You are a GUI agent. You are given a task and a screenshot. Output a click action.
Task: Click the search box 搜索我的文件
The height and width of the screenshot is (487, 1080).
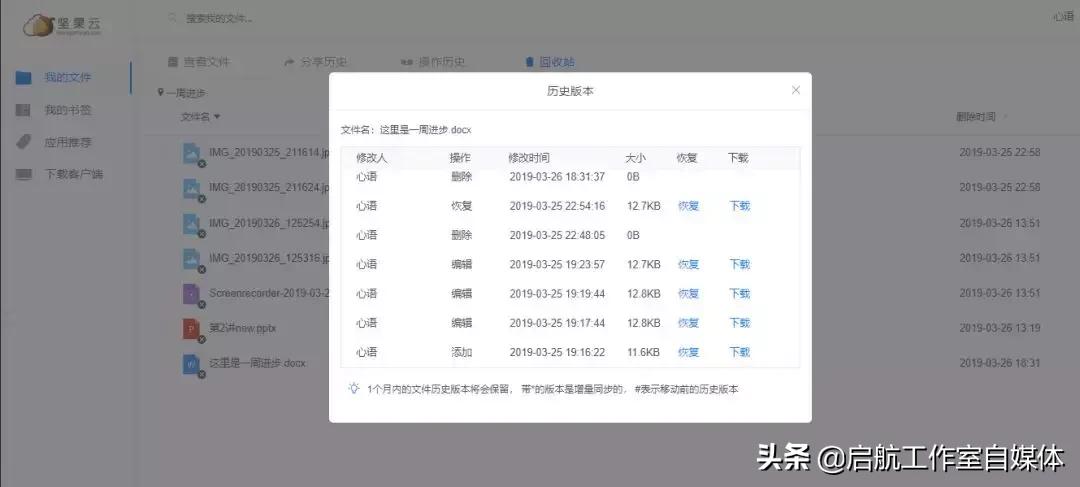point(220,19)
